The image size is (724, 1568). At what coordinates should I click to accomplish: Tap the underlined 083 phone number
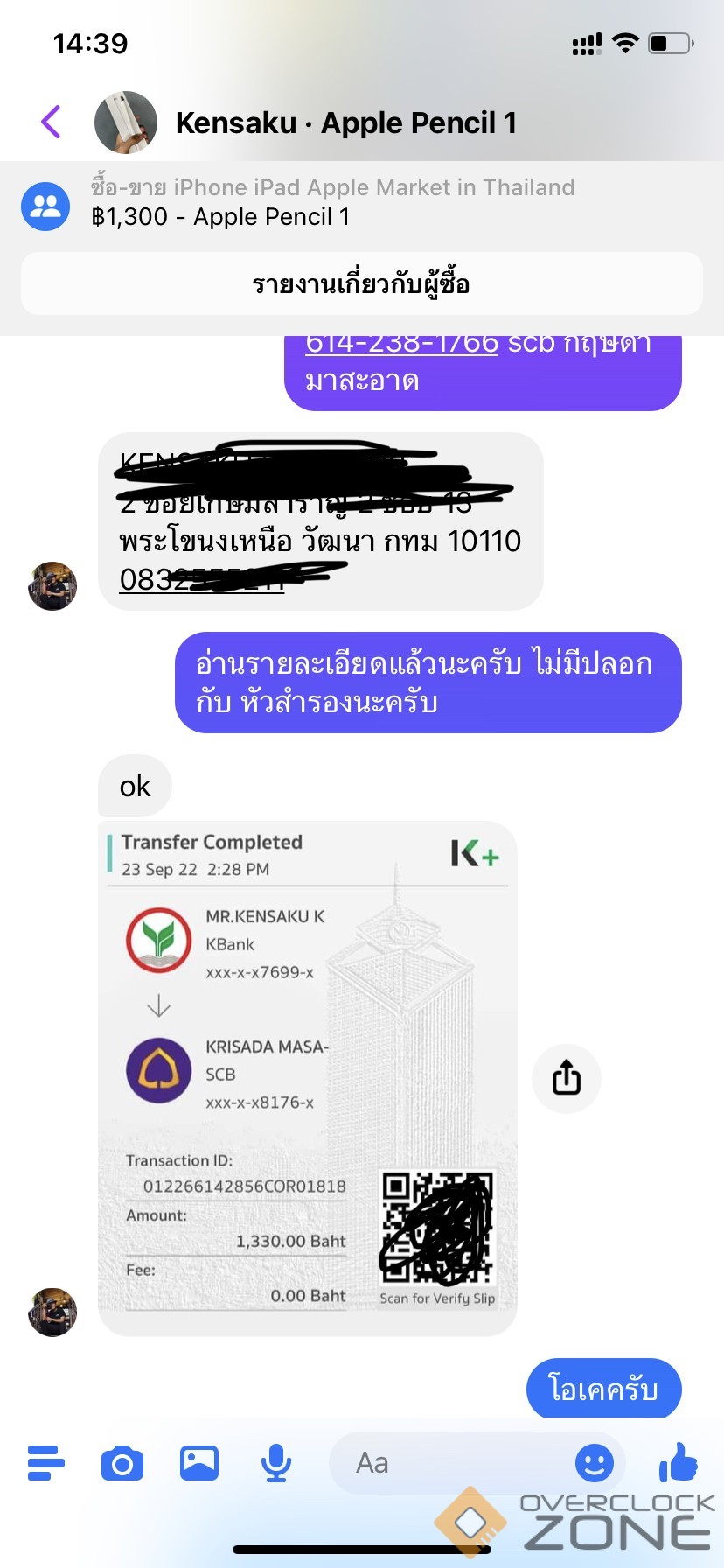coord(203,579)
